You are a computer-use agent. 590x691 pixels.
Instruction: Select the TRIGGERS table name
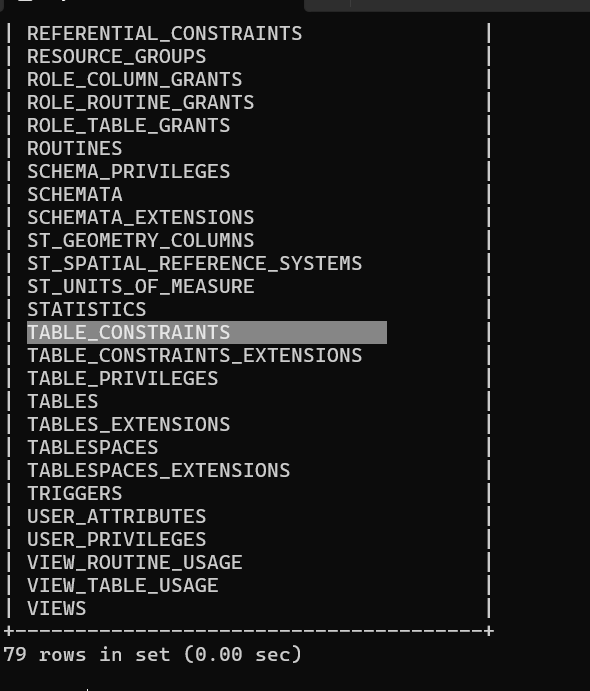click(x=75, y=493)
